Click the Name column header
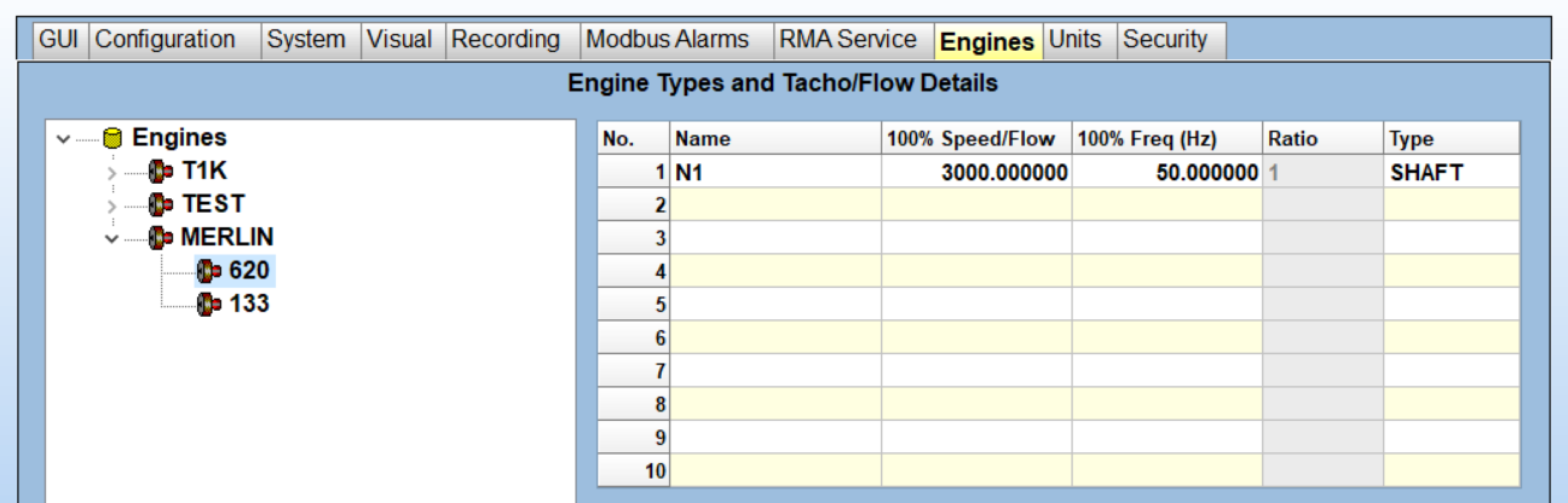Image resolution: width=1568 pixels, height=503 pixels. pos(776,138)
